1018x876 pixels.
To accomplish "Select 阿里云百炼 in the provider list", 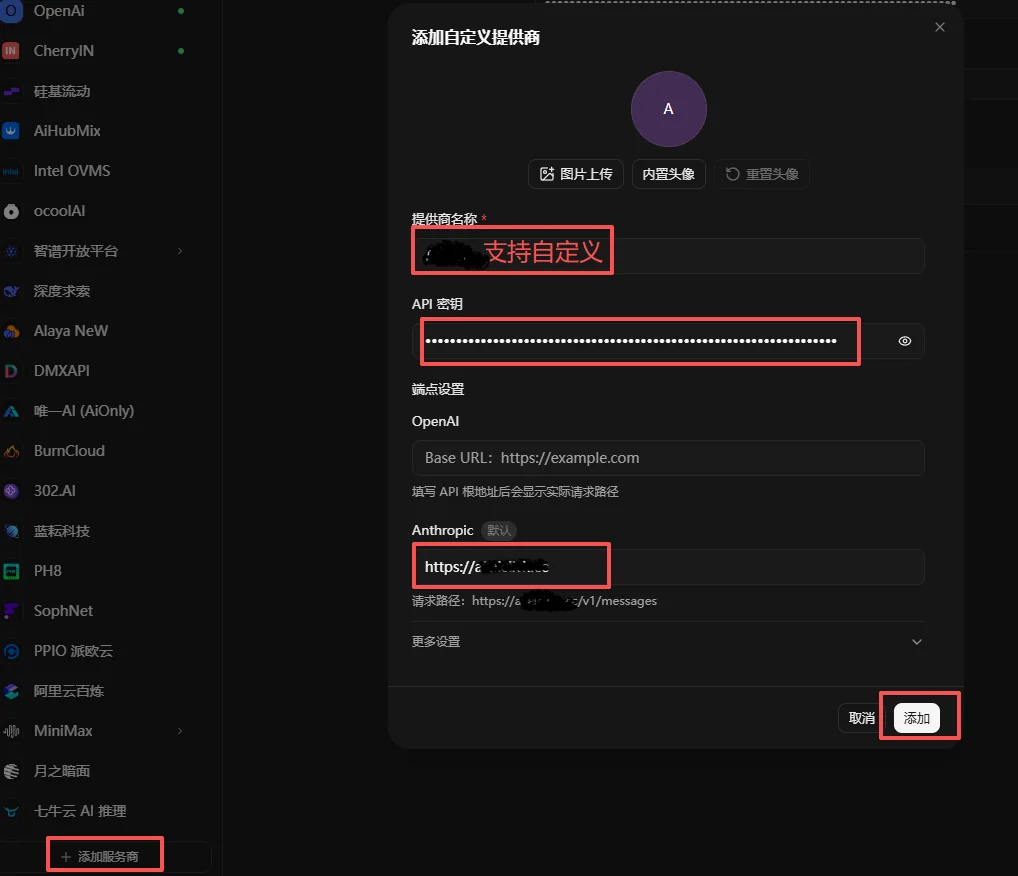I will 69,691.
